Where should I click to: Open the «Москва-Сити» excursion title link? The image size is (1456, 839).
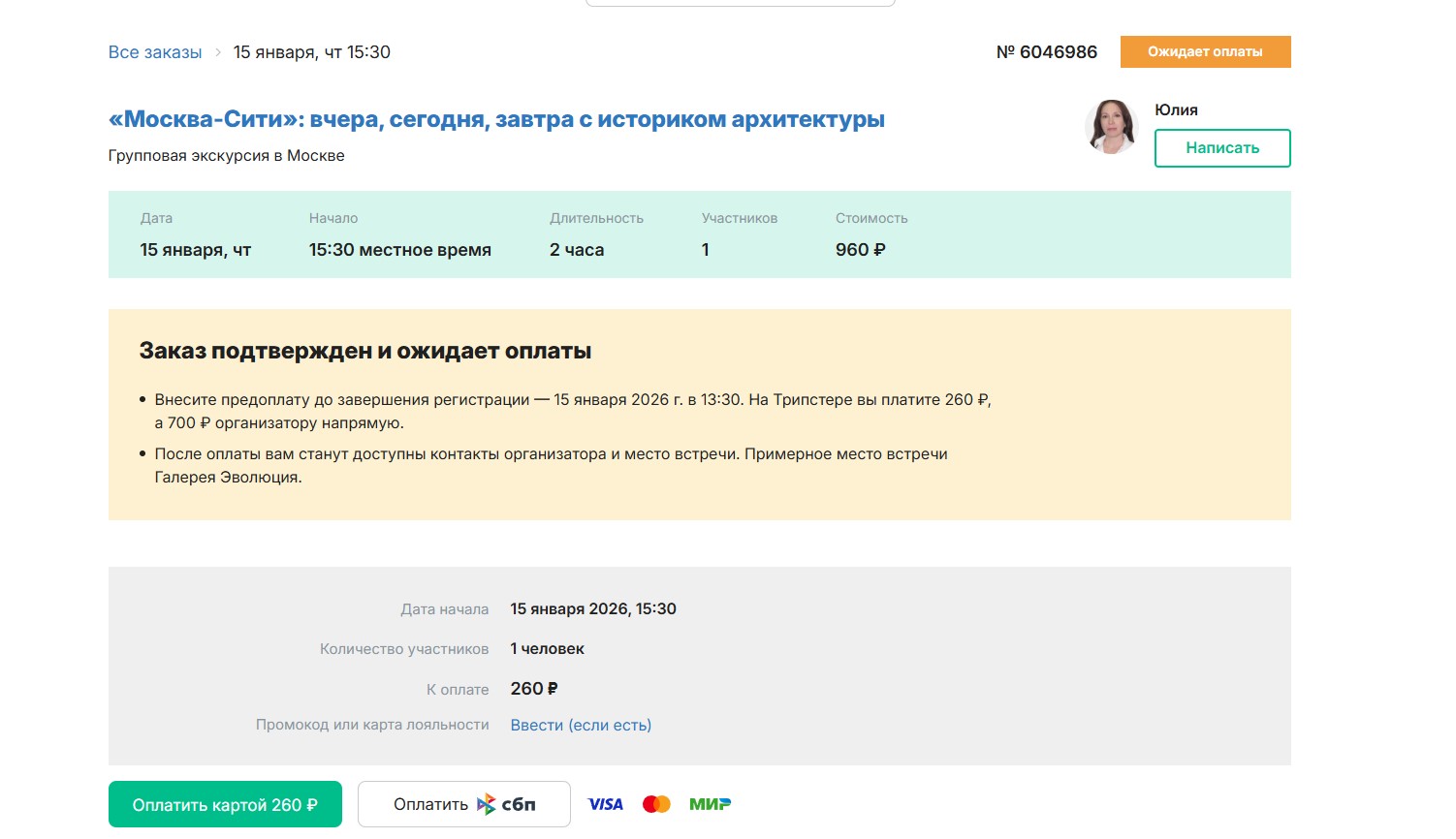[x=496, y=119]
